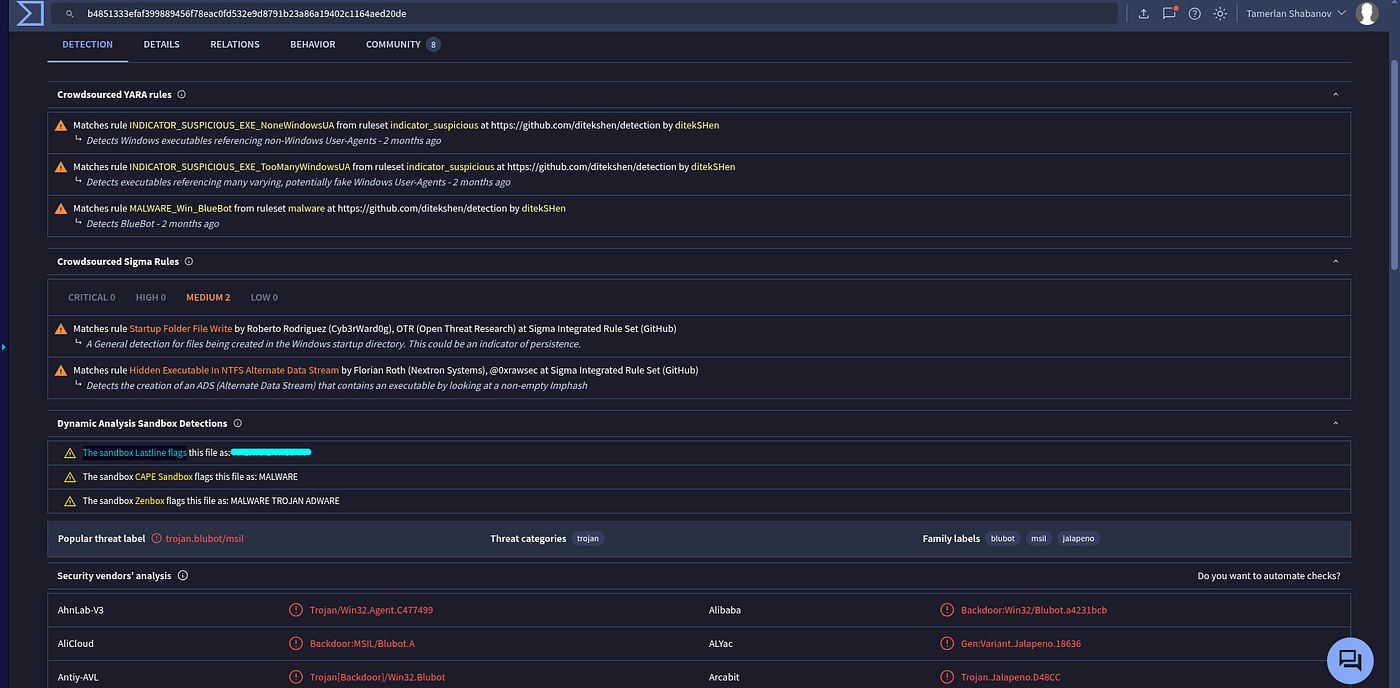The image size is (1400, 688).
Task: Click warning icon beside TooManyWindowsUA rule
Action: pyautogui.click(x=61, y=167)
